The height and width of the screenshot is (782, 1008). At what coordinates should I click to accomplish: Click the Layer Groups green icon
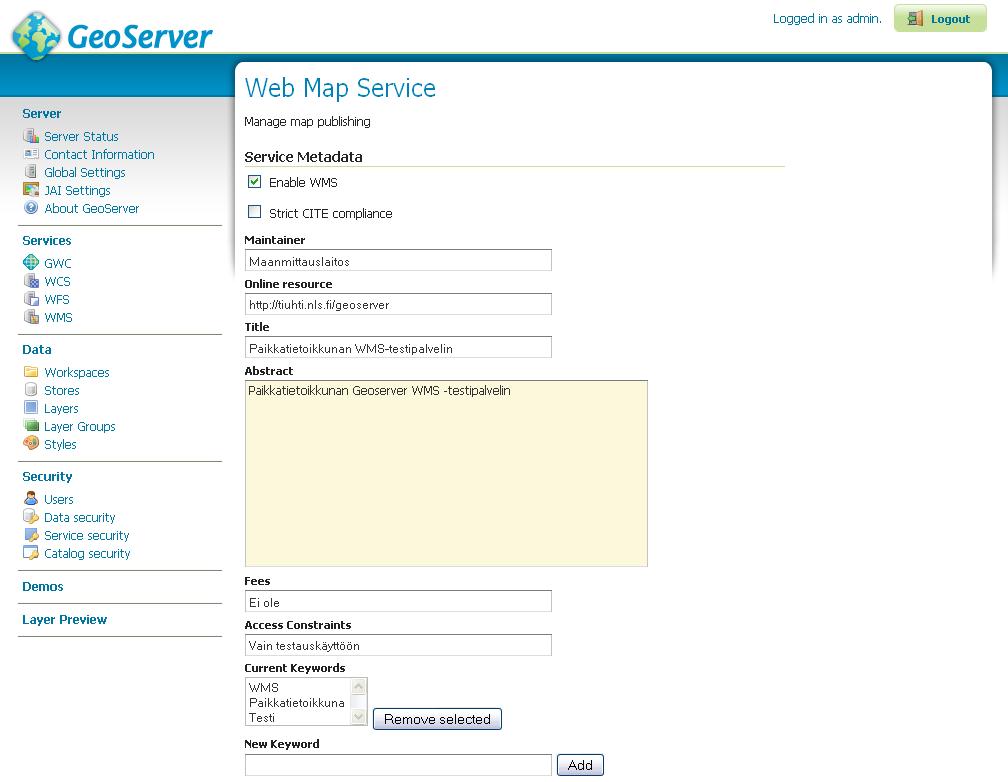(31, 425)
